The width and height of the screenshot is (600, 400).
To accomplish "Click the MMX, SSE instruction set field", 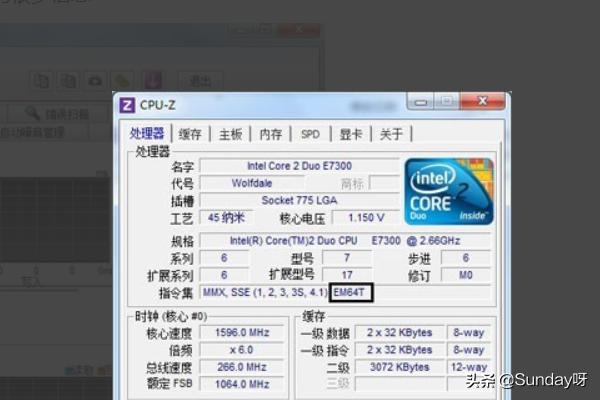I will [x=345, y=292].
